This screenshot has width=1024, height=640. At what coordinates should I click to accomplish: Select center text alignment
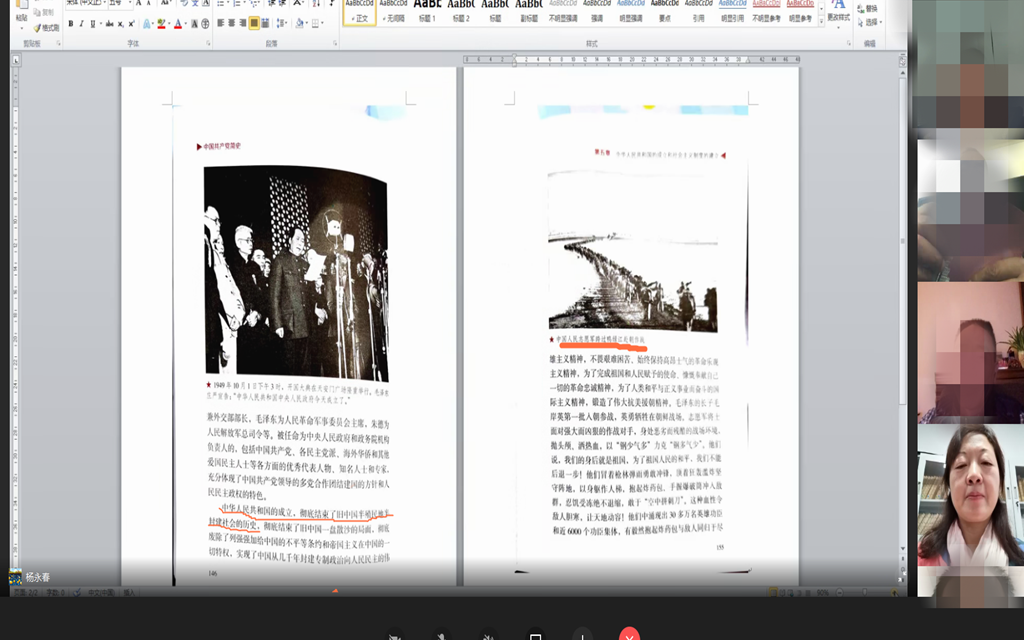(x=229, y=23)
